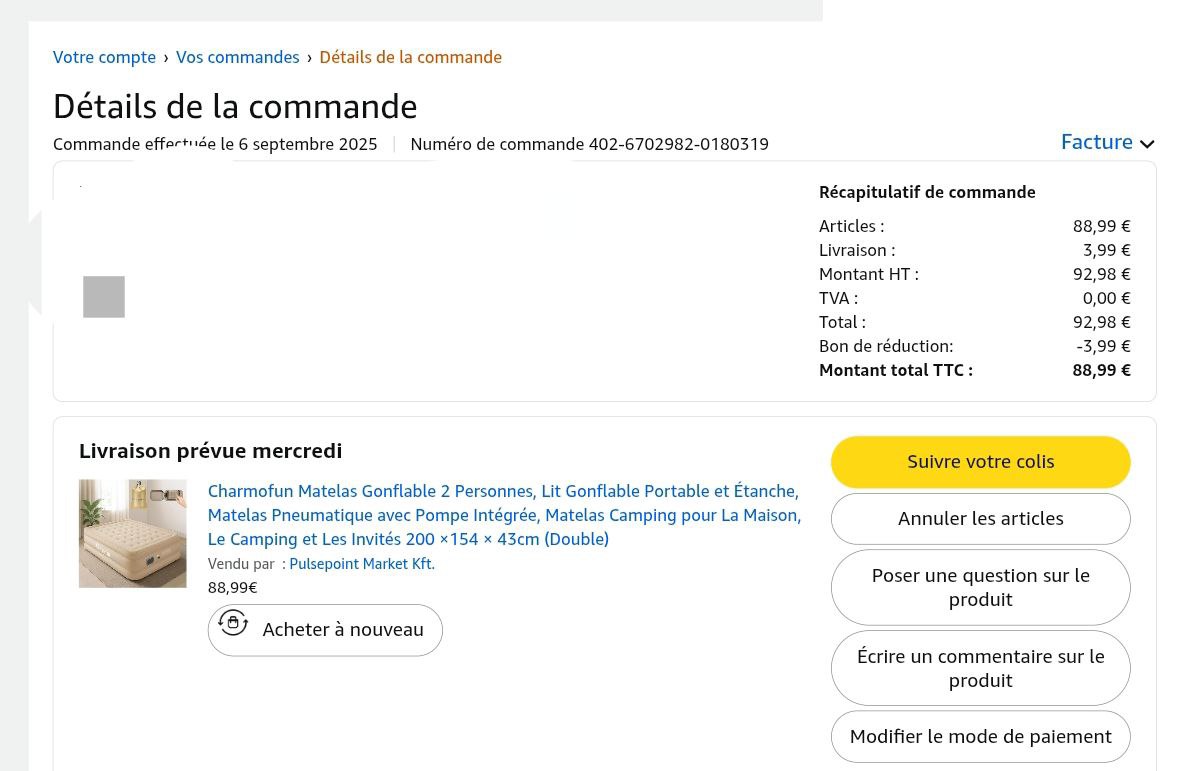Click Modifier le mode de paiement
This screenshot has height=771, width=1200.
click(x=980, y=736)
